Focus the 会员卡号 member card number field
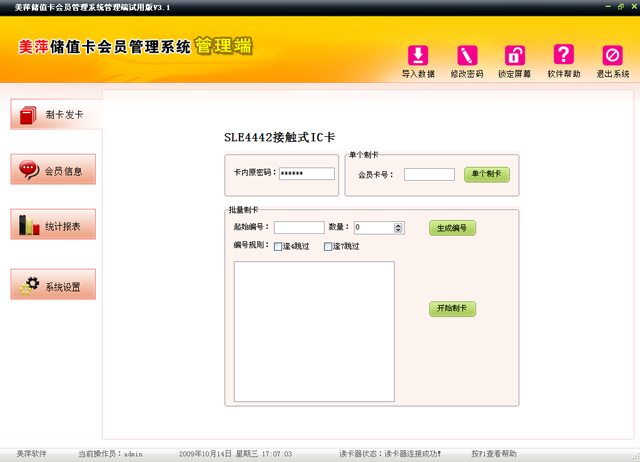640x462 pixels. 429,174
